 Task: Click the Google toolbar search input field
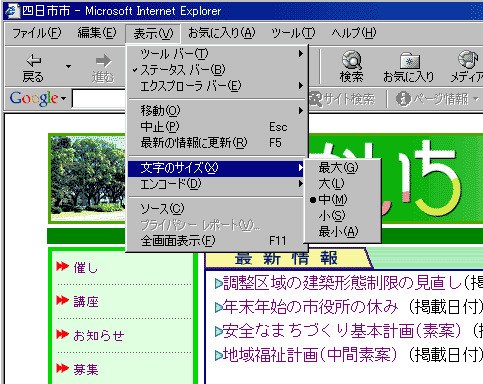pos(99,99)
